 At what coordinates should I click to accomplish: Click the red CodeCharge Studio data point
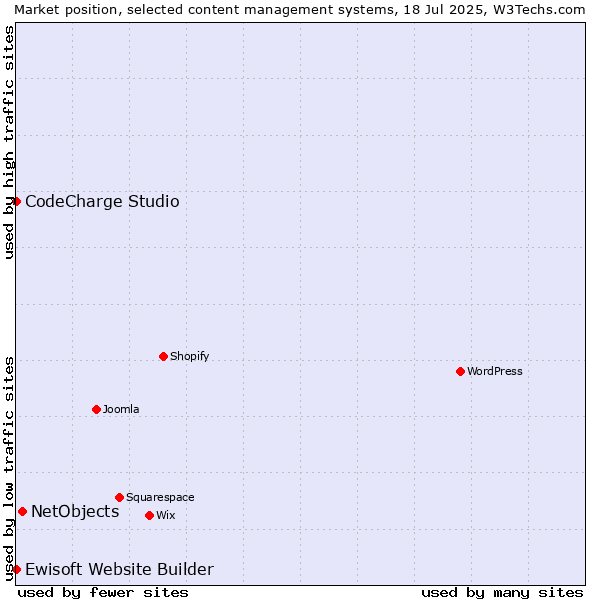point(16,201)
